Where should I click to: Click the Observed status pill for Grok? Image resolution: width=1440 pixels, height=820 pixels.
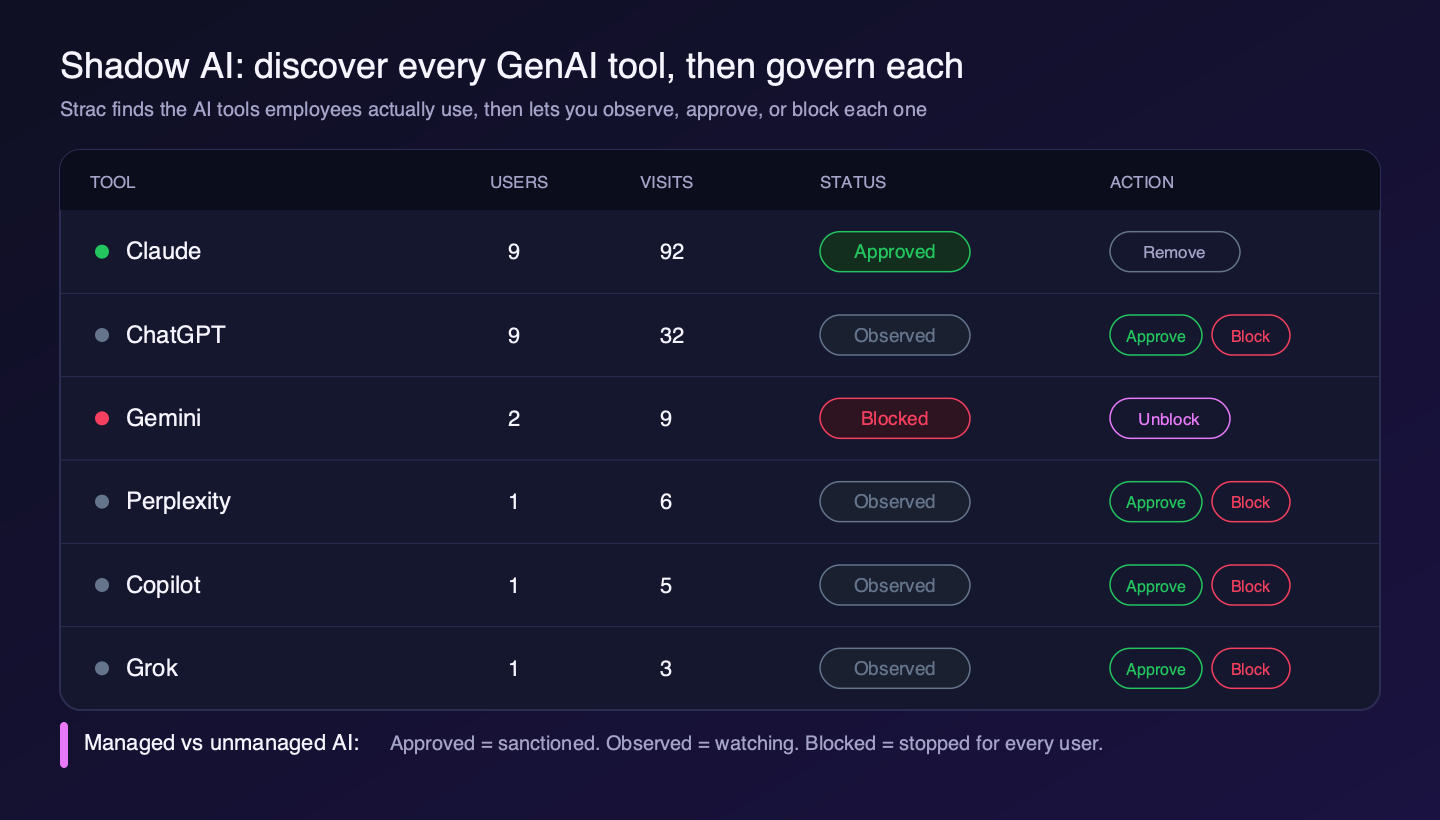point(895,669)
